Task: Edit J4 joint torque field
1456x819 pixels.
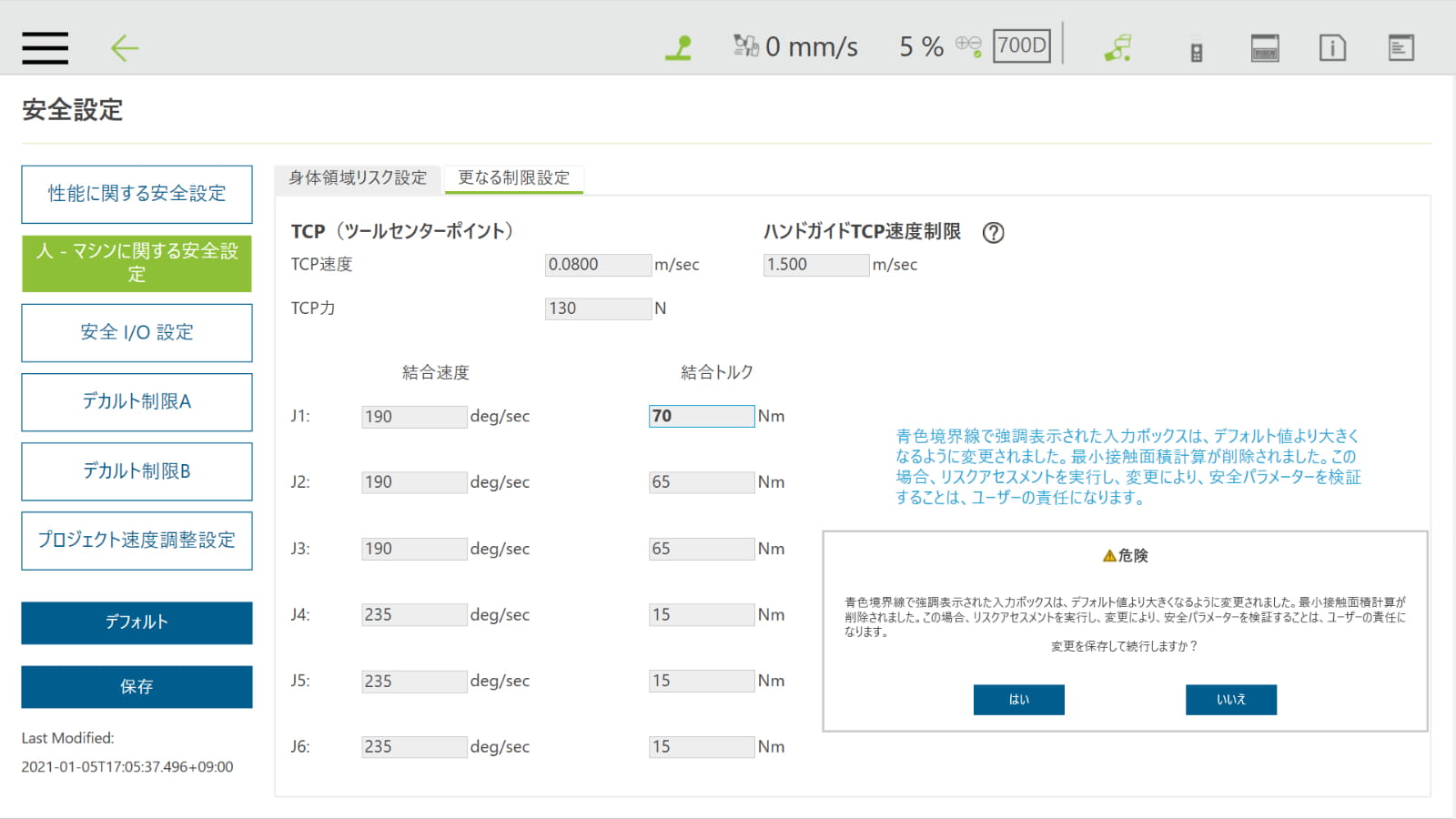Action: click(x=702, y=615)
